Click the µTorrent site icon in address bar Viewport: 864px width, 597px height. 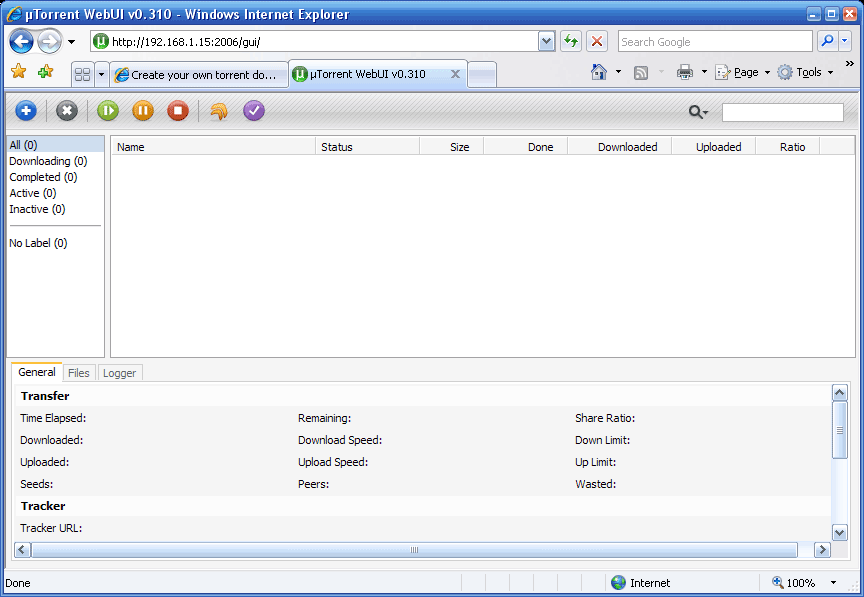101,41
